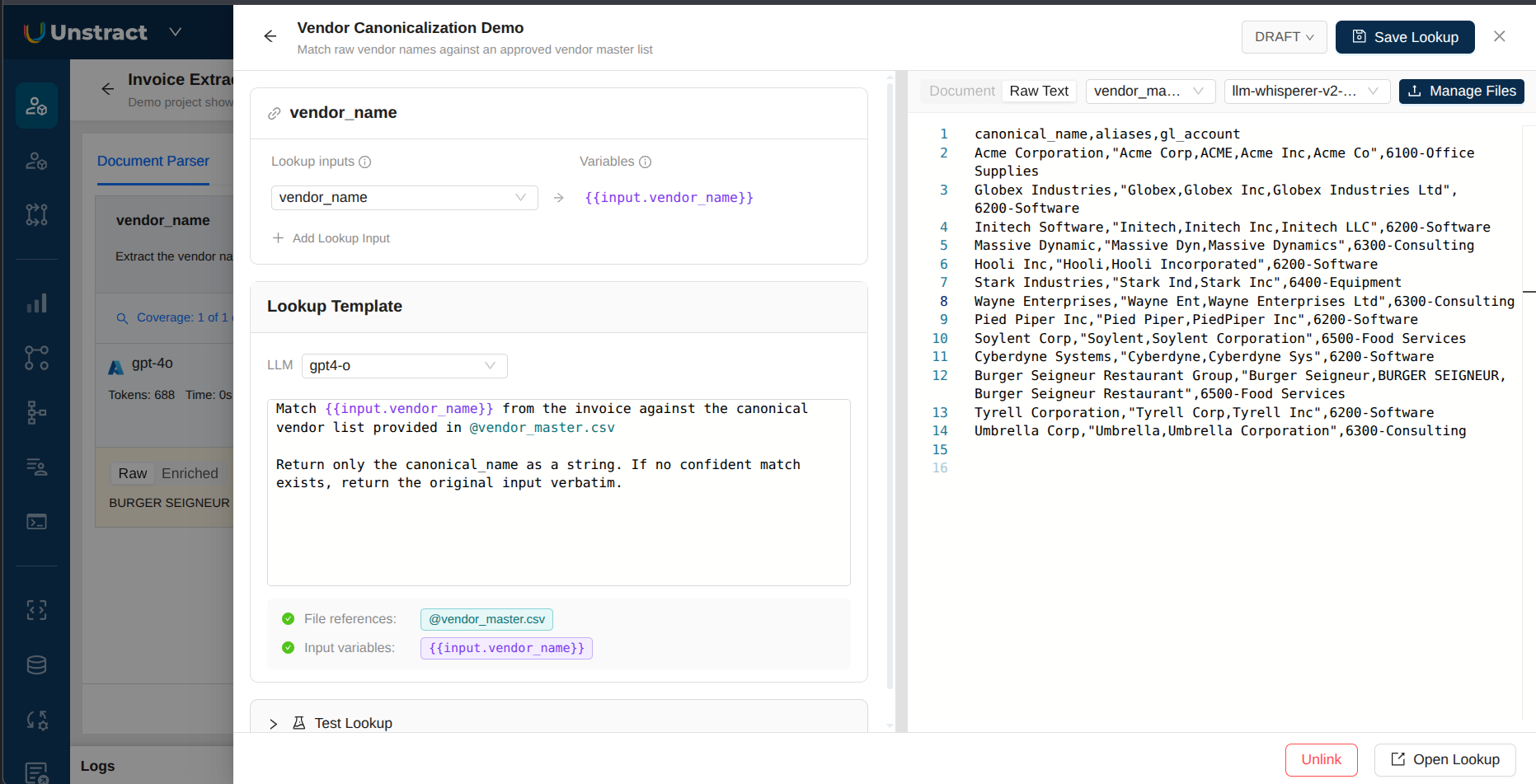The height and width of the screenshot is (784, 1536).
Task: Select the Raw output tab
Action: pos(133,473)
